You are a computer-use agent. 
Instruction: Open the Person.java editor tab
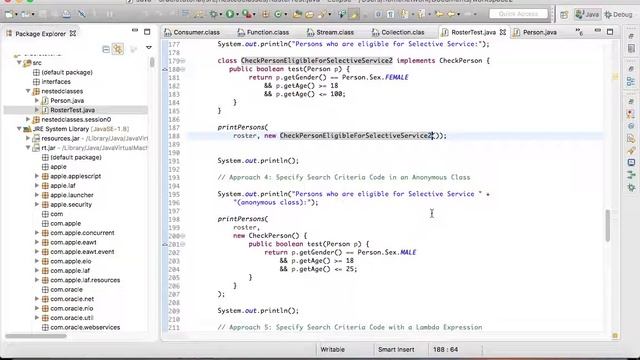point(535,32)
